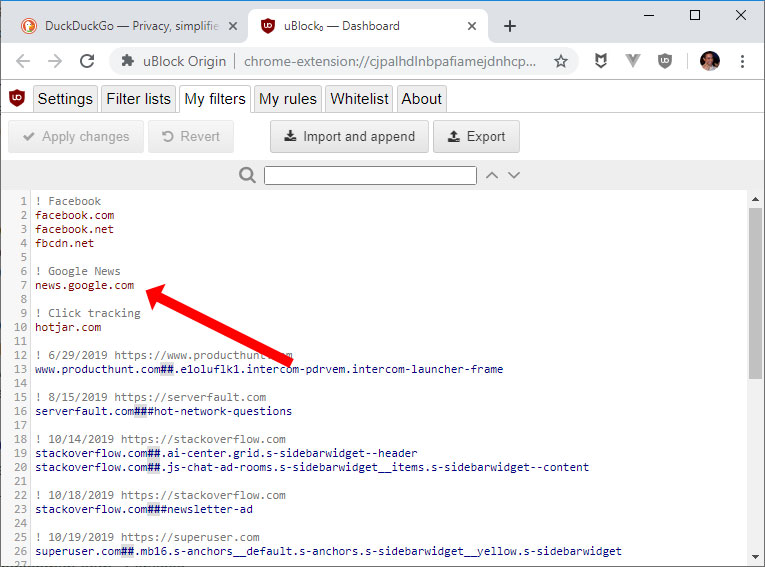Viewport: 765px width, 567px height.
Task: Click the address bar URL
Action: pyautogui.click(x=390, y=61)
